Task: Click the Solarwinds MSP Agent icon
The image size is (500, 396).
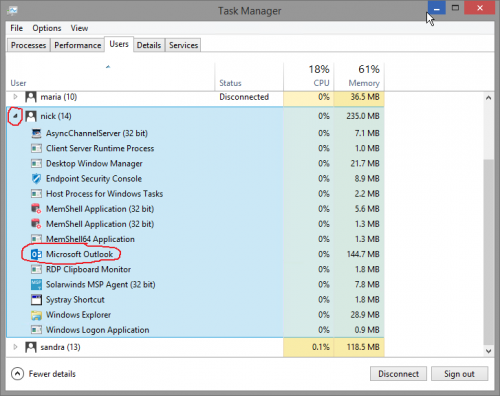Action: pos(36,284)
